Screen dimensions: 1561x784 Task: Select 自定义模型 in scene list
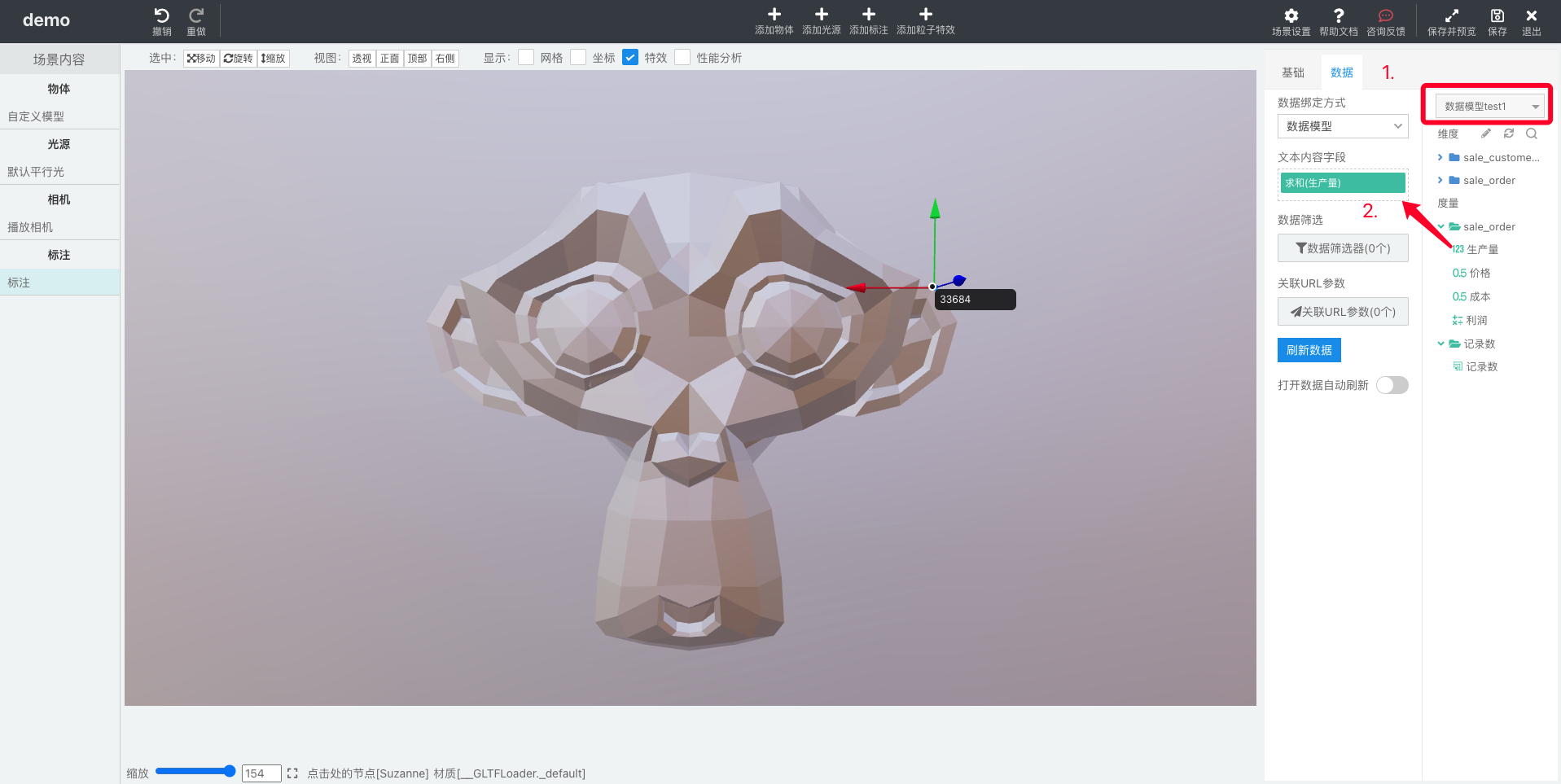pos(60,116)
